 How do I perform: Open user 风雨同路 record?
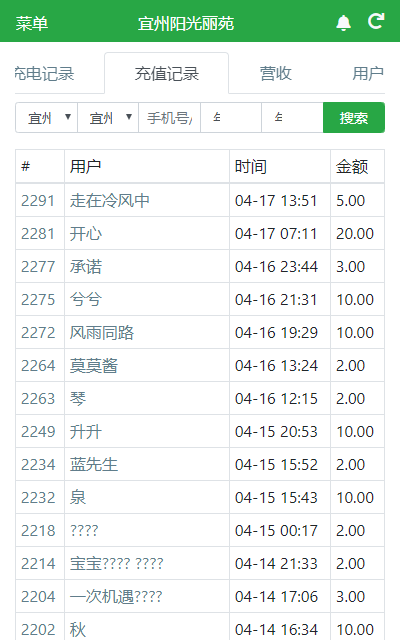click(x=102, y=332)
